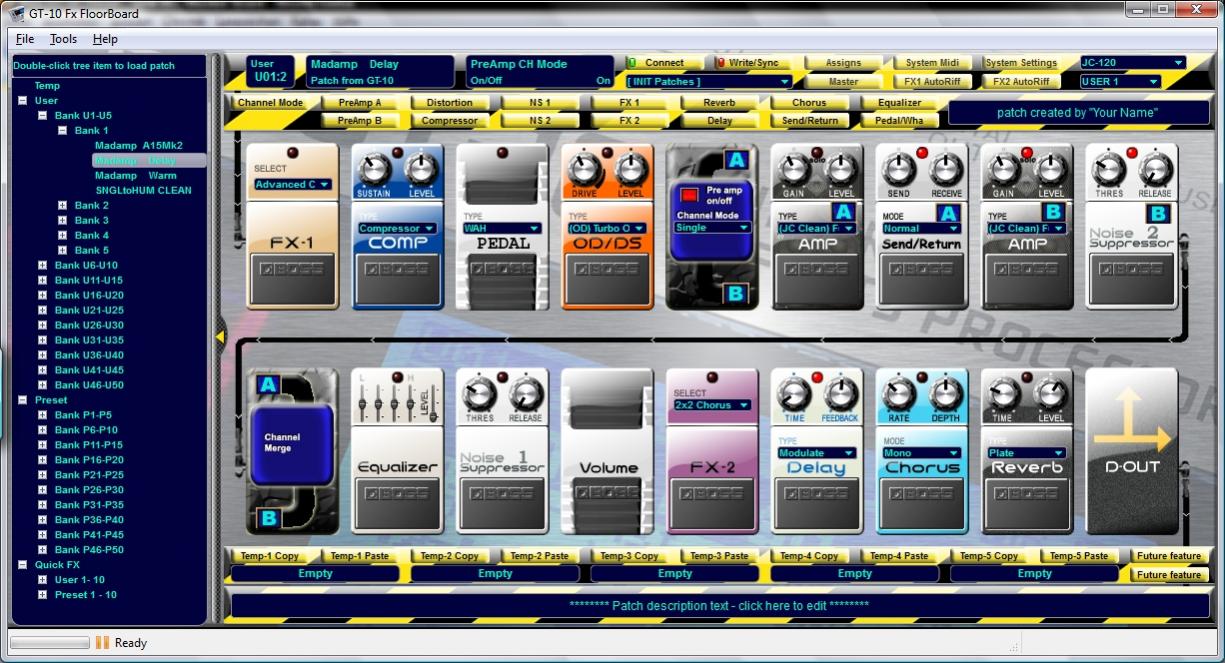Click the Delay pedal footswitch
Image resolution: width=1225 pixels, height=663 pixels.
click(x=817, y=501)
